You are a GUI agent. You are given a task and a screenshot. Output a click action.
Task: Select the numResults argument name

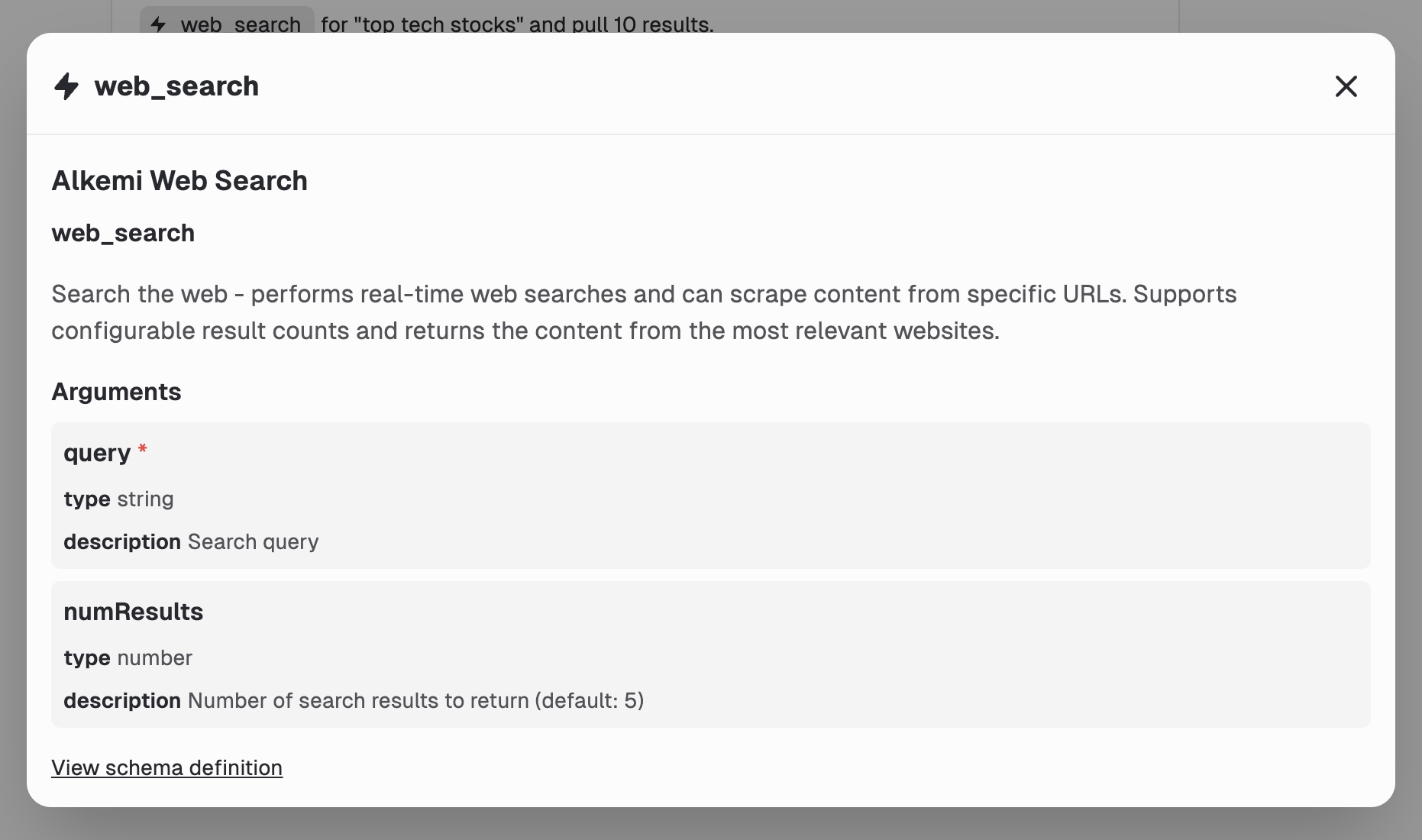point(133,612)
